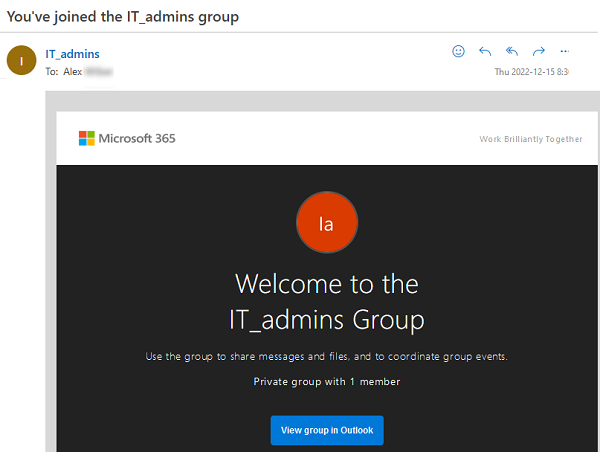Click the email subject You've joined the IT_admins group

coord(123,17)
